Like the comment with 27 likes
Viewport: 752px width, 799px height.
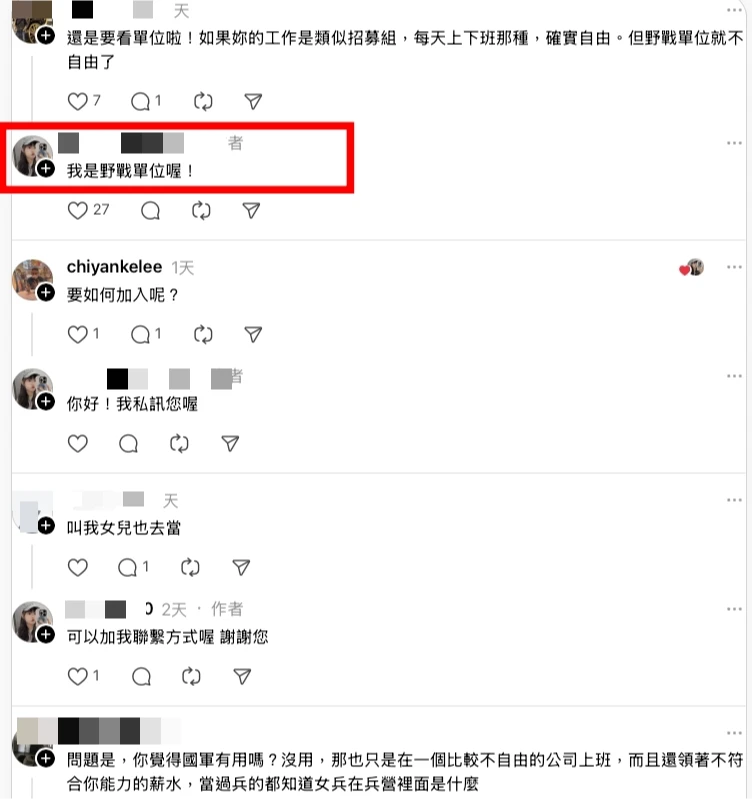pos(77,210)
